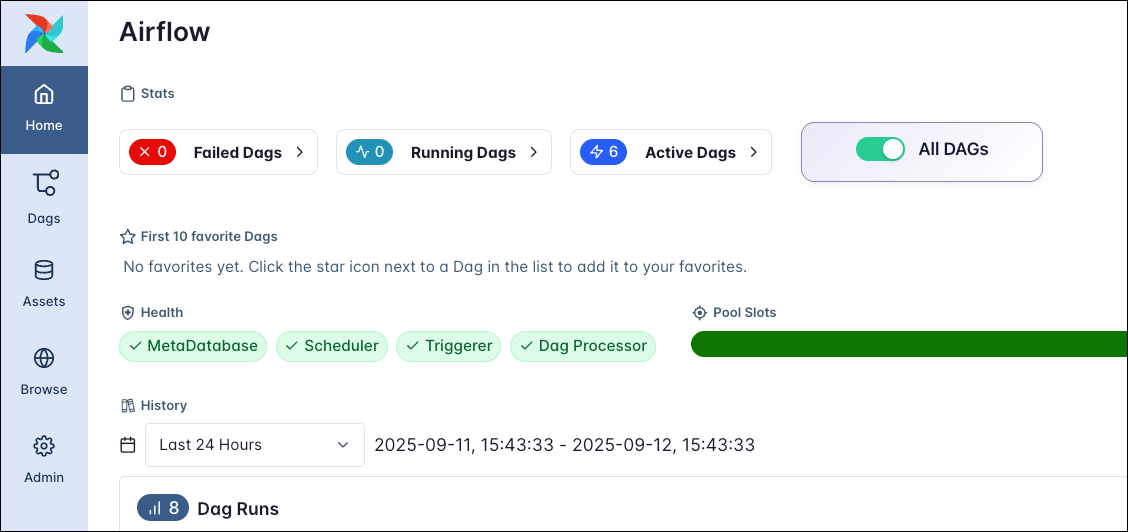1128x532 pixels.
Task: Click the Active Dags stat button
Action: (670, 153)
